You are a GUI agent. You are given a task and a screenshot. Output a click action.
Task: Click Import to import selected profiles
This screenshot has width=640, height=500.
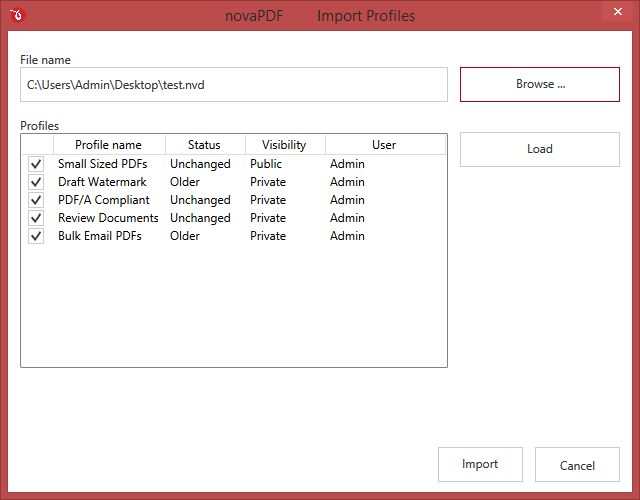[480, 464]
